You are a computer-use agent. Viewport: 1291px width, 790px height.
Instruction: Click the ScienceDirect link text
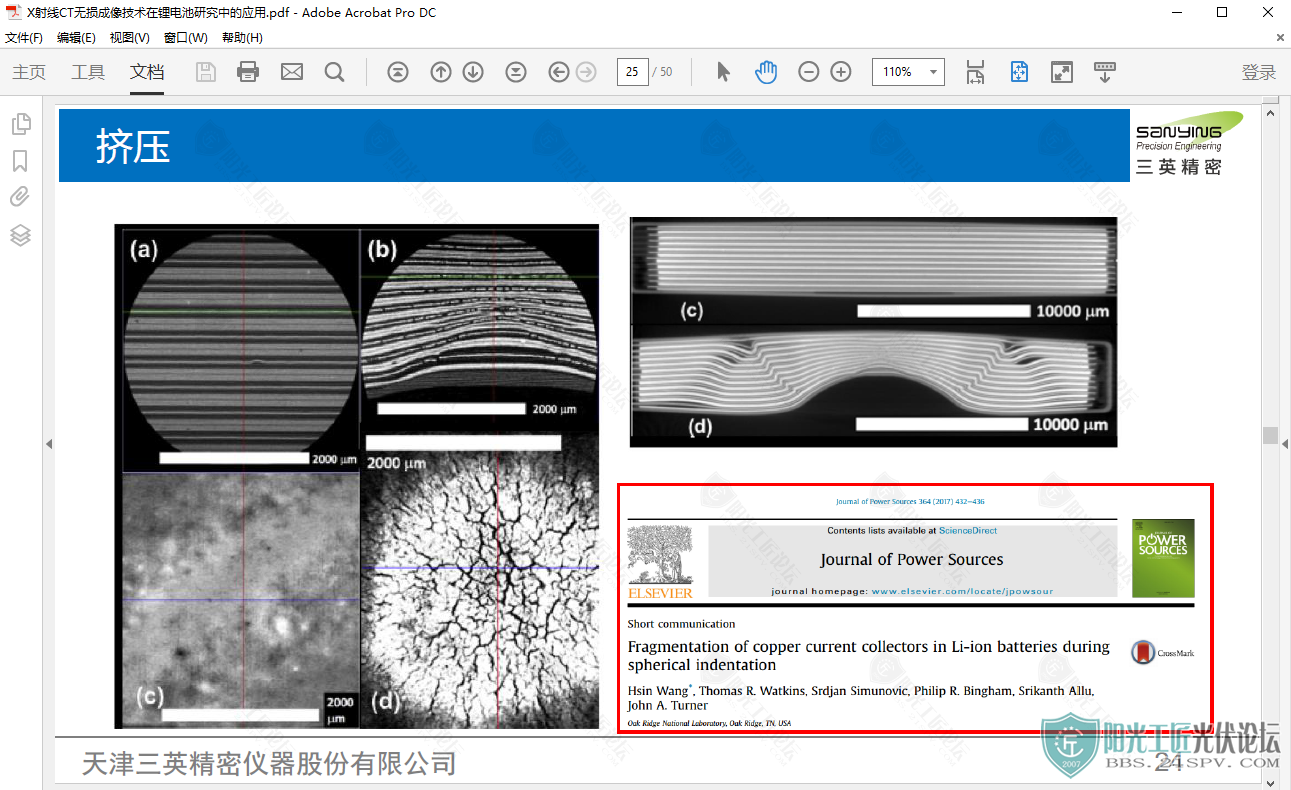coord(968,531)
